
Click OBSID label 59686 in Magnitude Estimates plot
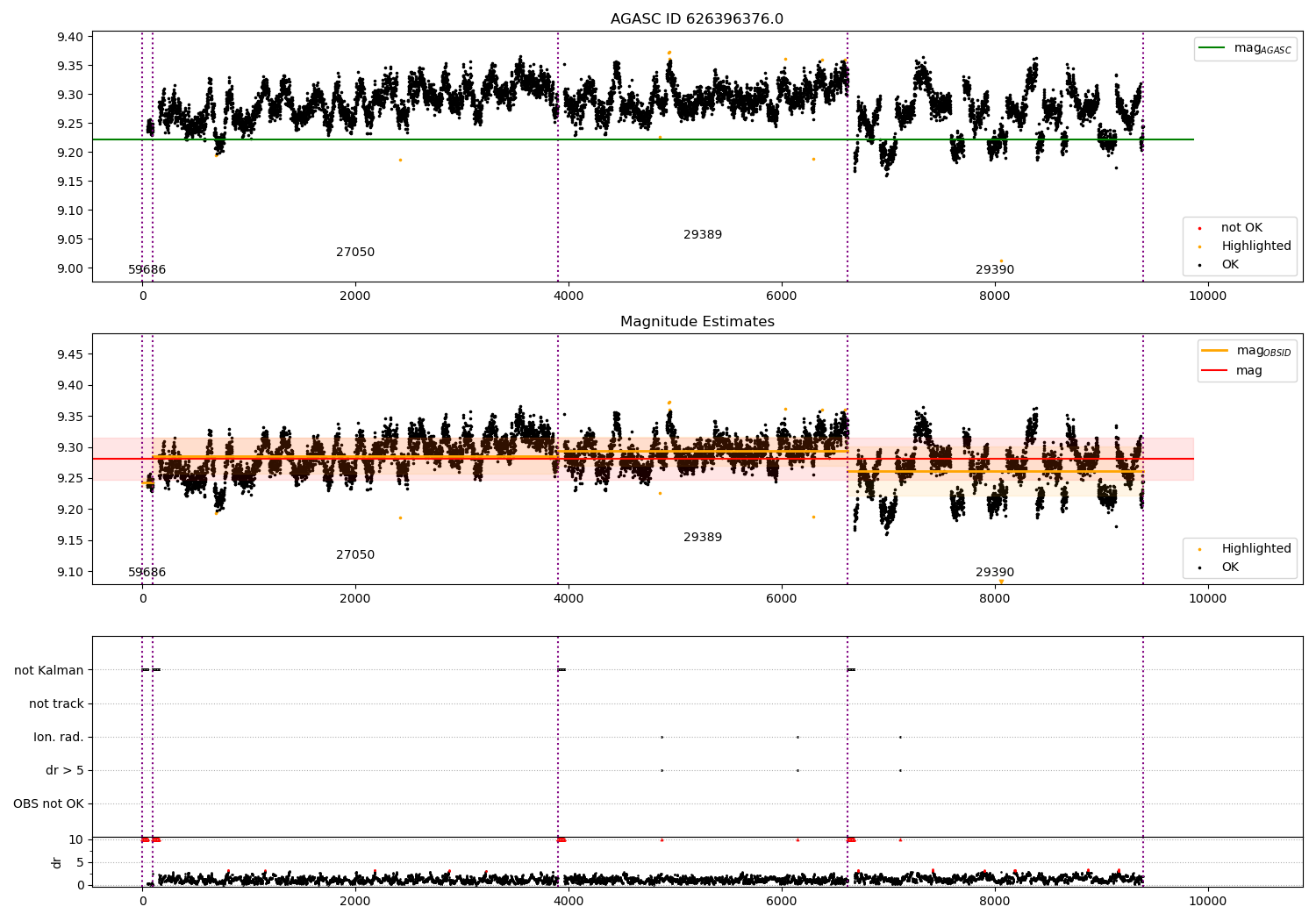click(147, 573)
